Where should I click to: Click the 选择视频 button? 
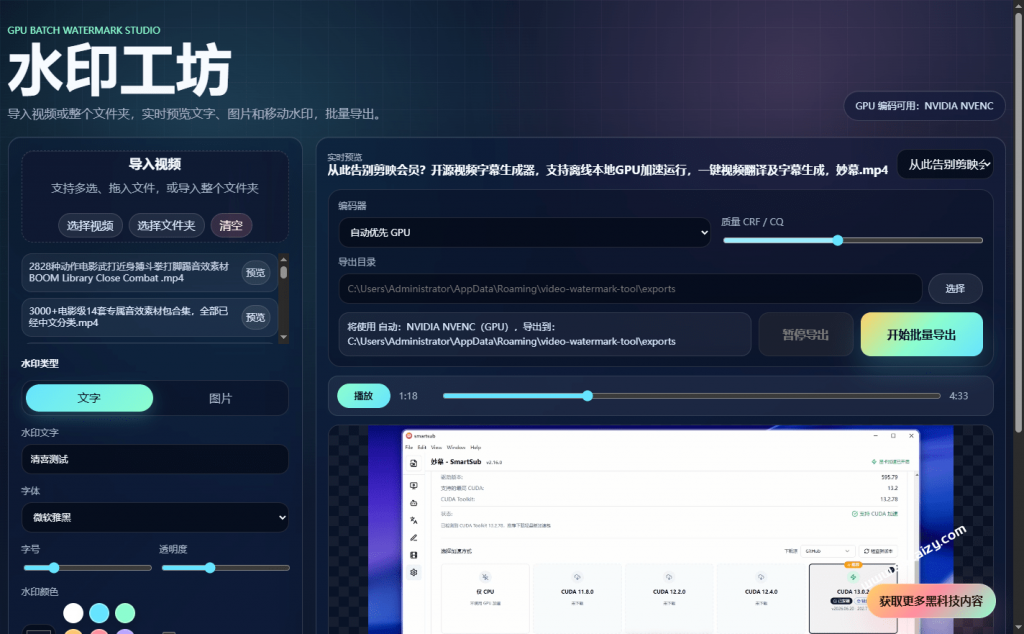coord(90,226)
